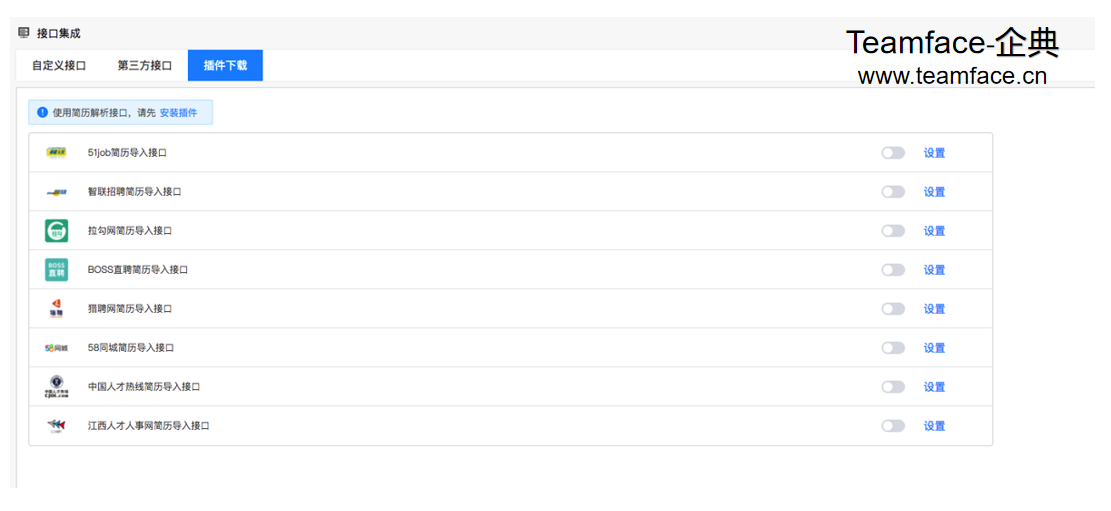The height and width of the screenshot is (511, 1111).
Task: Open the 第三方接口 tab
Action: [x=145, y=65]
